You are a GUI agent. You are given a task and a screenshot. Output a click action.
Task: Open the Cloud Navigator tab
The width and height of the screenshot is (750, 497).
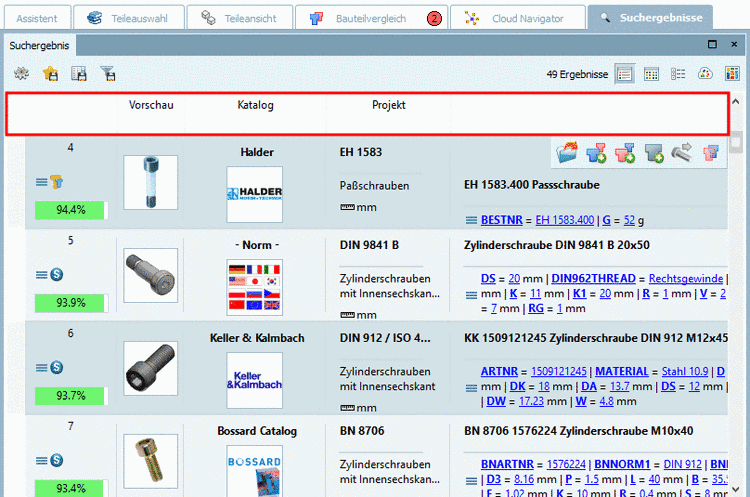coord(518,18)
